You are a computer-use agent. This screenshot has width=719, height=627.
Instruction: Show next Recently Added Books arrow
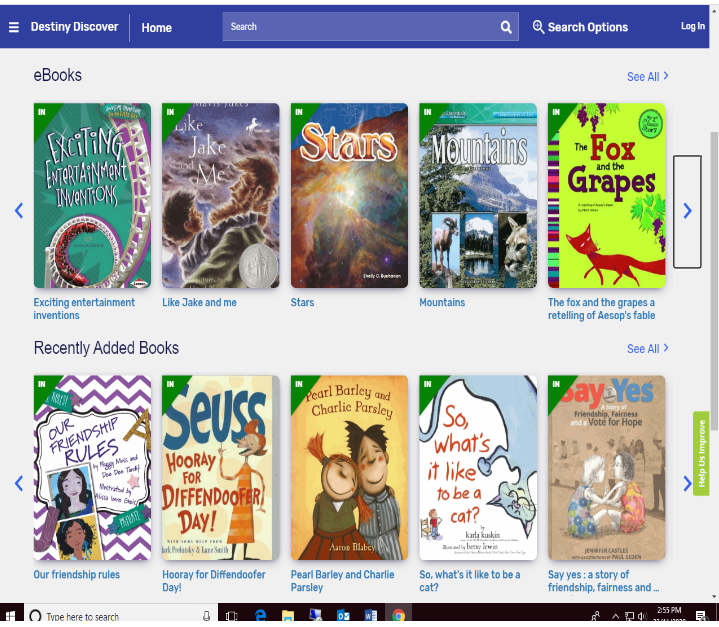pos(687,483)
